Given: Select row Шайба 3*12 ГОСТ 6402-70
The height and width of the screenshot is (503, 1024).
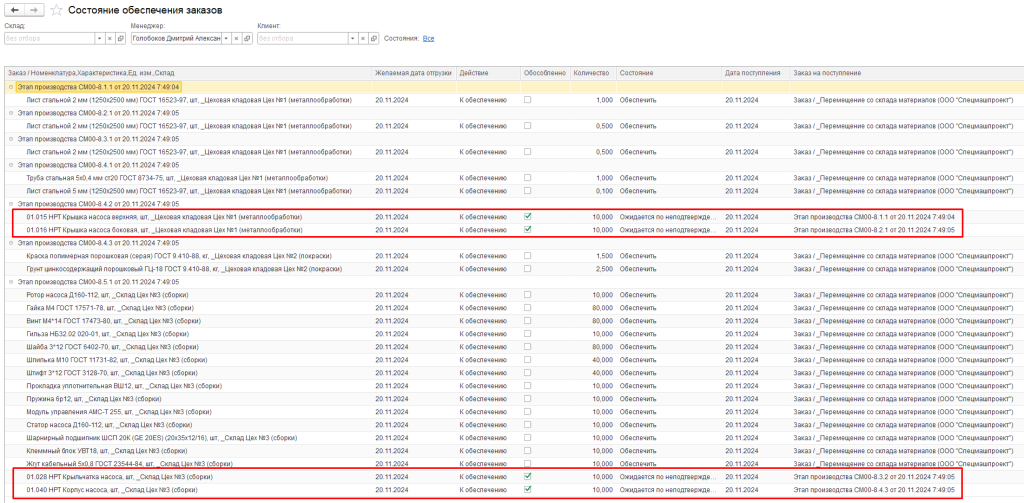Looking at the screenshot, I should [513, 347].
